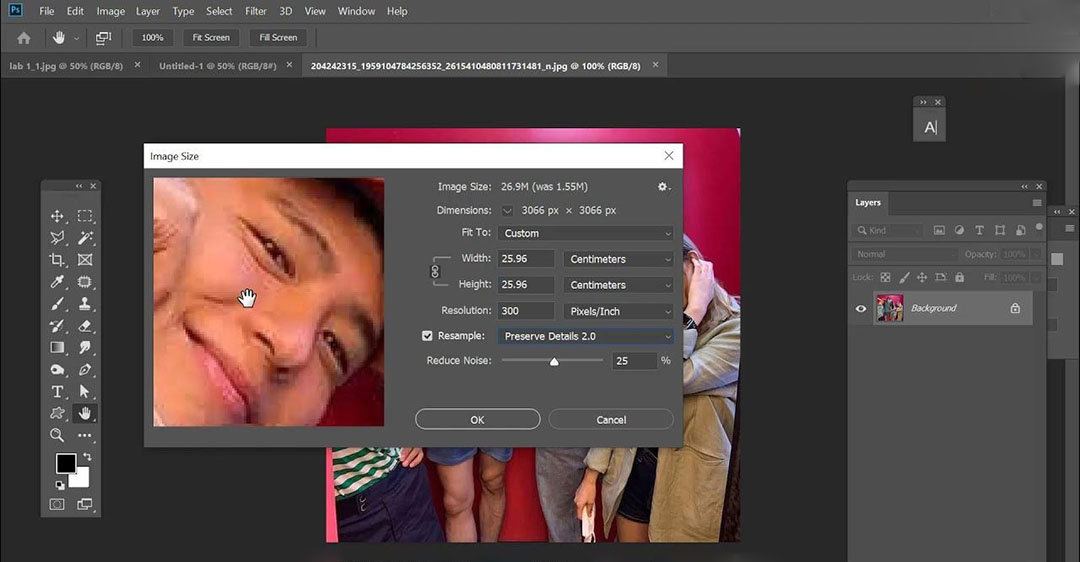
Task: Select the Eraser tool
Action: click(85, 326)
